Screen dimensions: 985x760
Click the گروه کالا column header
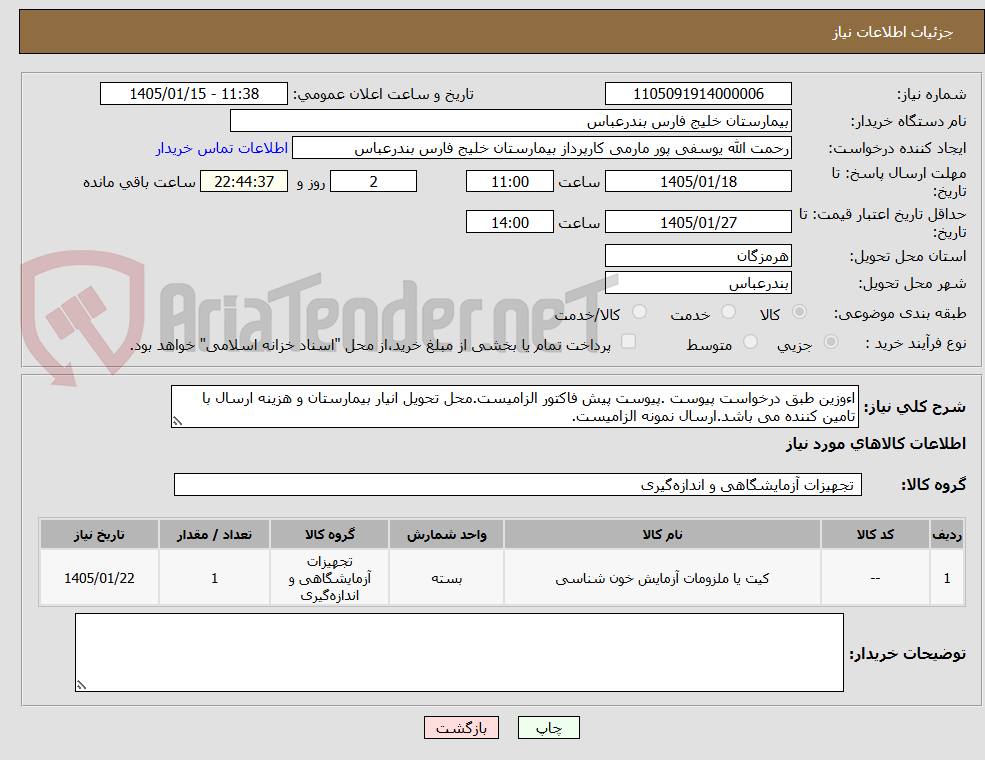[x=330, y=535]
